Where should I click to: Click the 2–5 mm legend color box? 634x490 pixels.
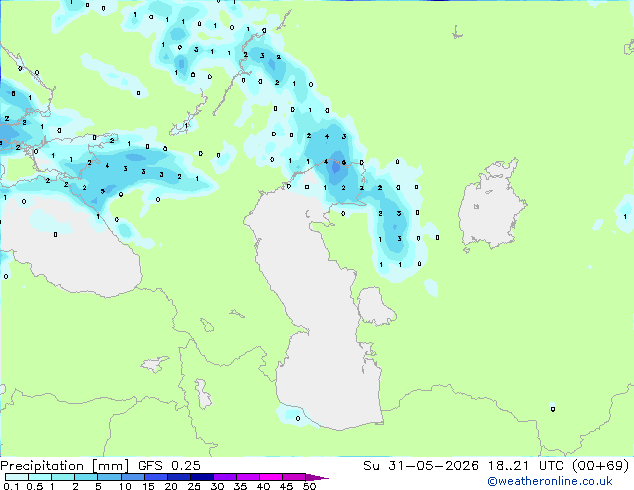click(86, 477)
